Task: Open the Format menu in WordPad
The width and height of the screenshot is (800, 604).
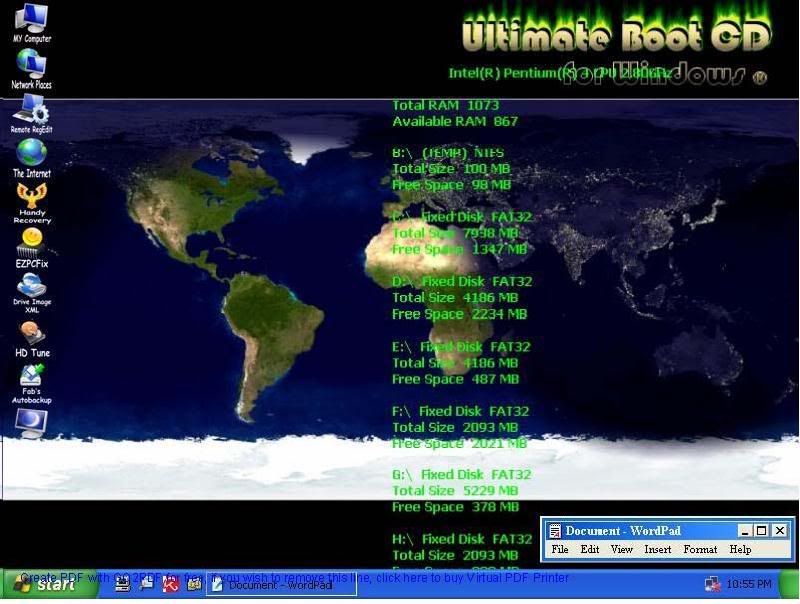Action: click(700, 549)
